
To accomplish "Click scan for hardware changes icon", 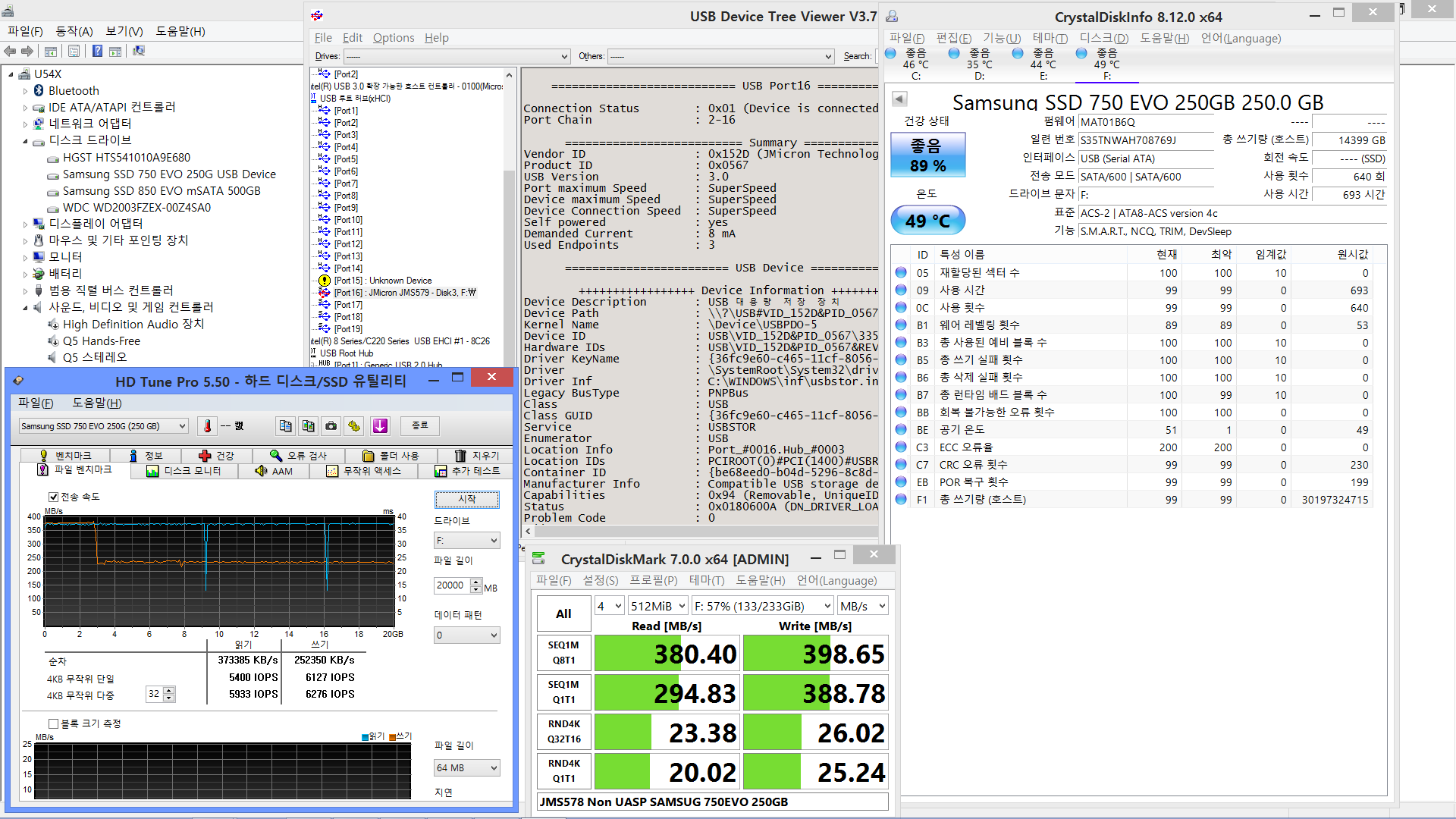I will 139,51.
